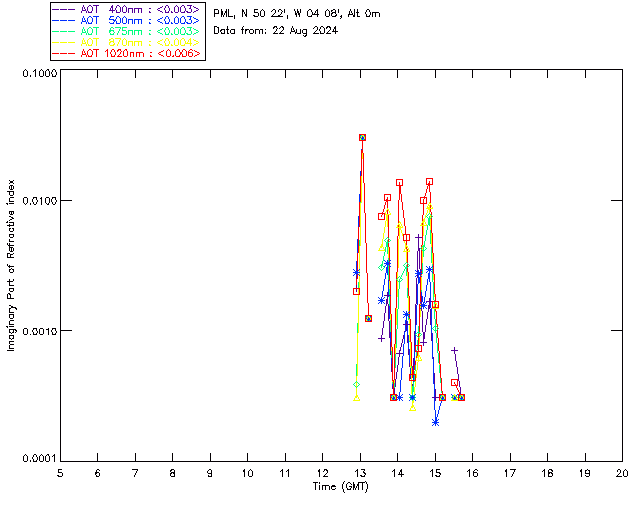Click the yellow triangle marker near 14.4
Image resolution: width=640 pixels, height=512 pixels.
pyautogui.click(x=413, y=407)
